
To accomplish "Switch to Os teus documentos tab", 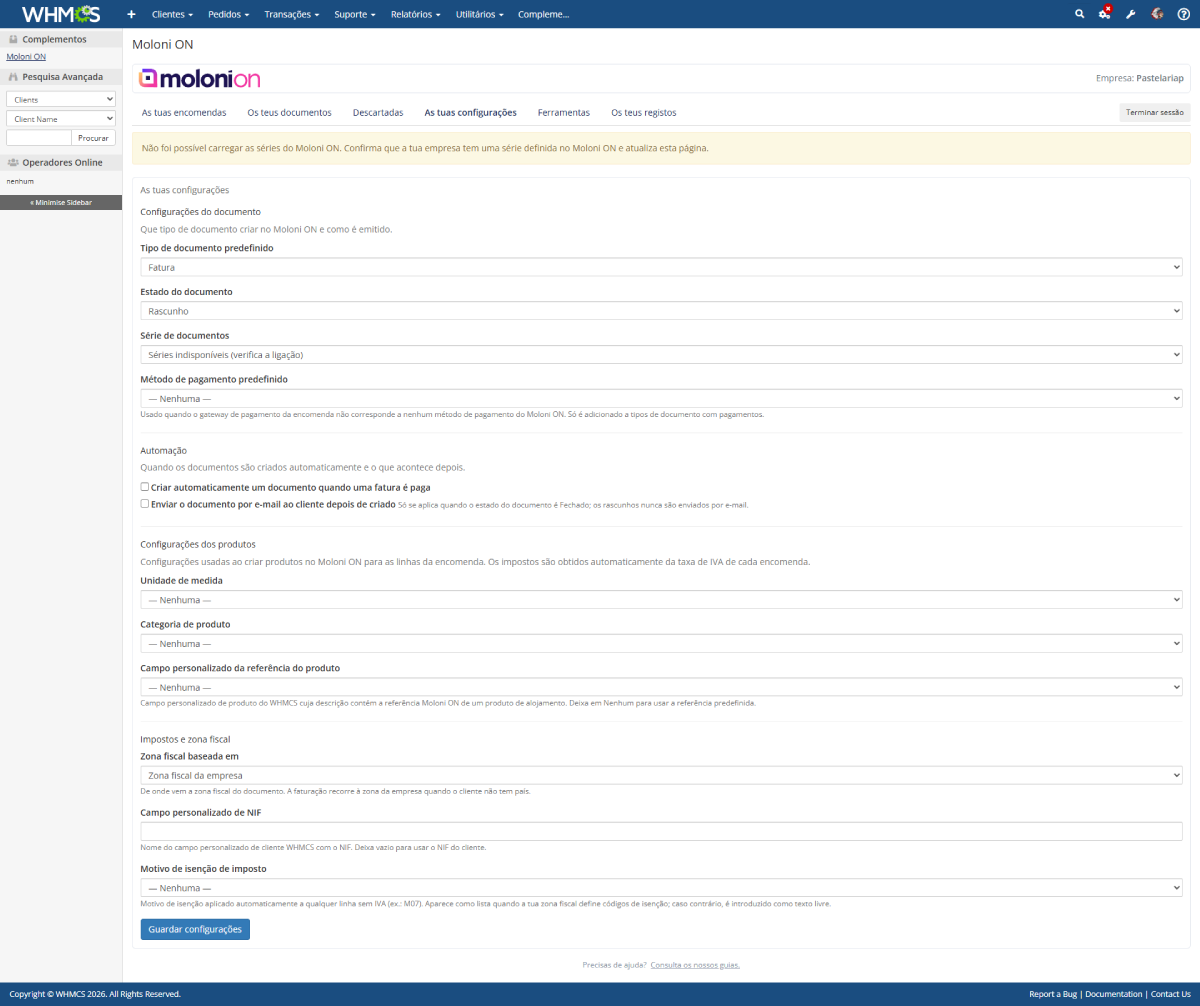I will 289,113.
